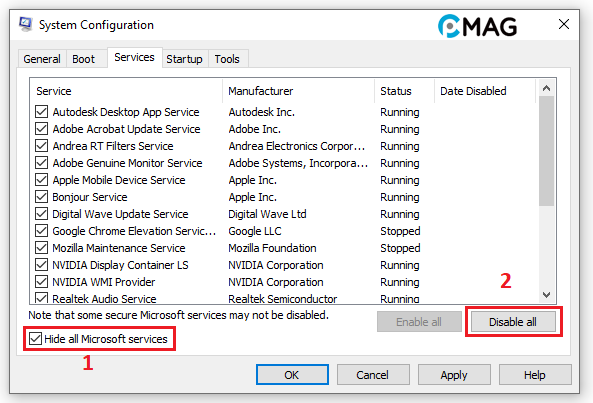The height and width of the screenshot is (403, 593).
Task: Select the Autodesk Inc. manufacturer cell
Action: pyautogui.click(x=261, y=112)
